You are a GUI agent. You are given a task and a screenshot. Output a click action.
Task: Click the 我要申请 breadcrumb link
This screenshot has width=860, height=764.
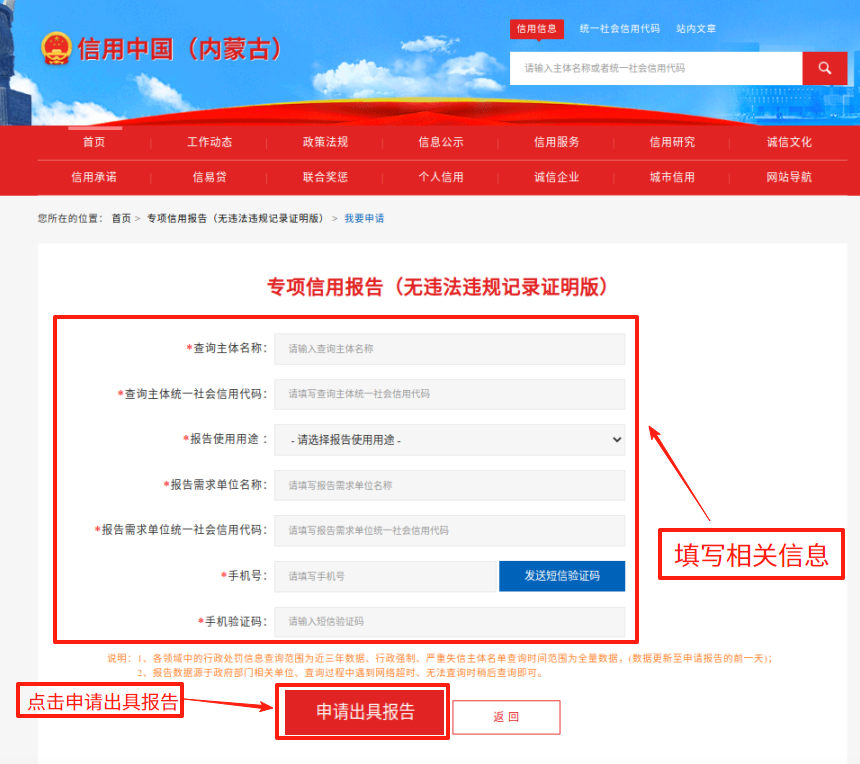coord(364,218)
